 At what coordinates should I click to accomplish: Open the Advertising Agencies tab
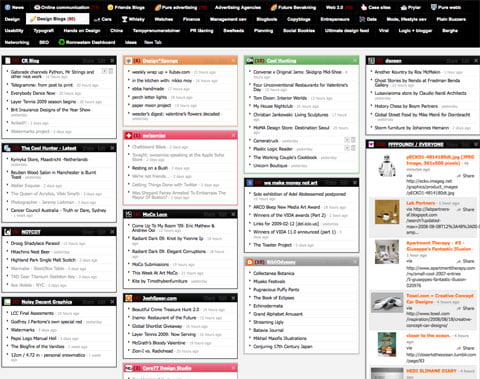[x=238, y=7]
